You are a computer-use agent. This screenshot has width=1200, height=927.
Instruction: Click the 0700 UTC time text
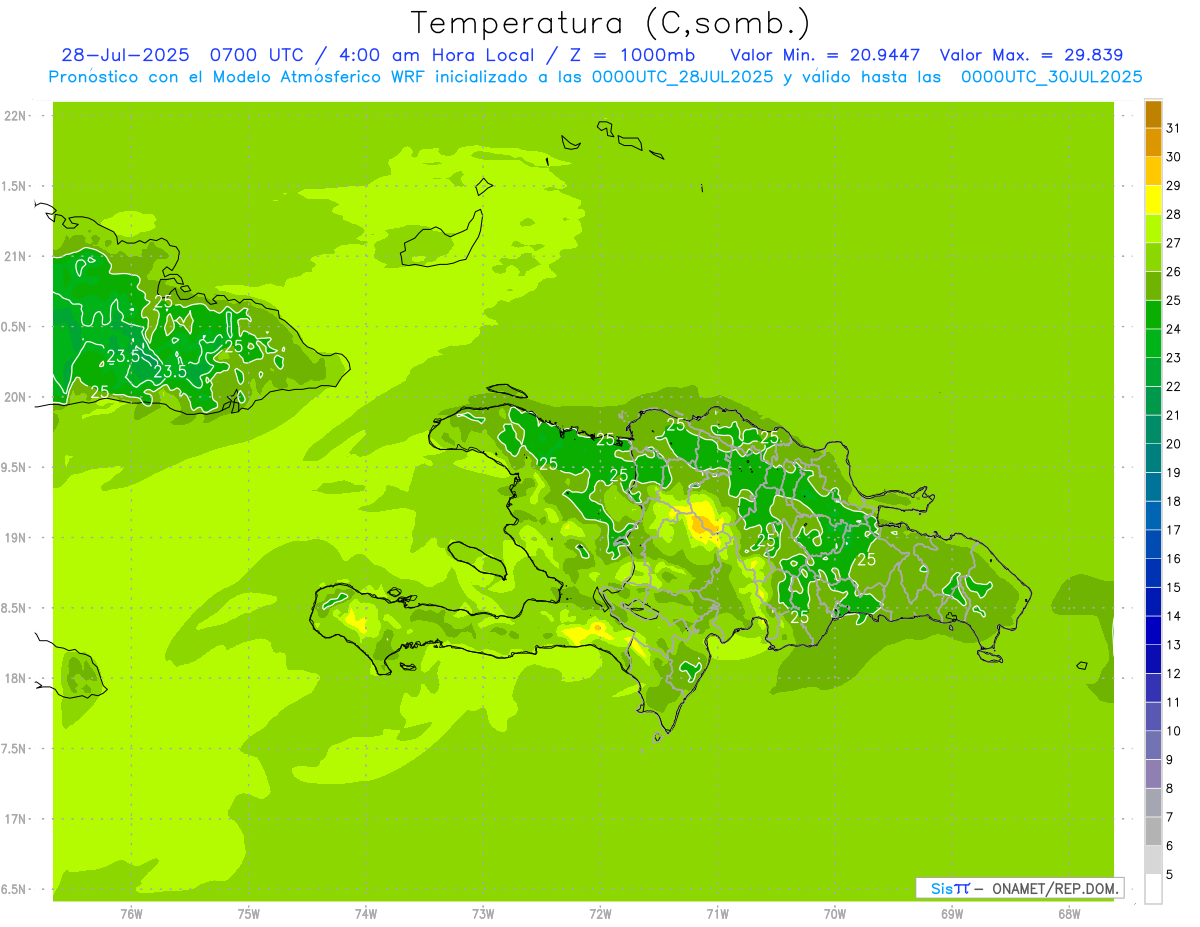(x=256, y=55)
